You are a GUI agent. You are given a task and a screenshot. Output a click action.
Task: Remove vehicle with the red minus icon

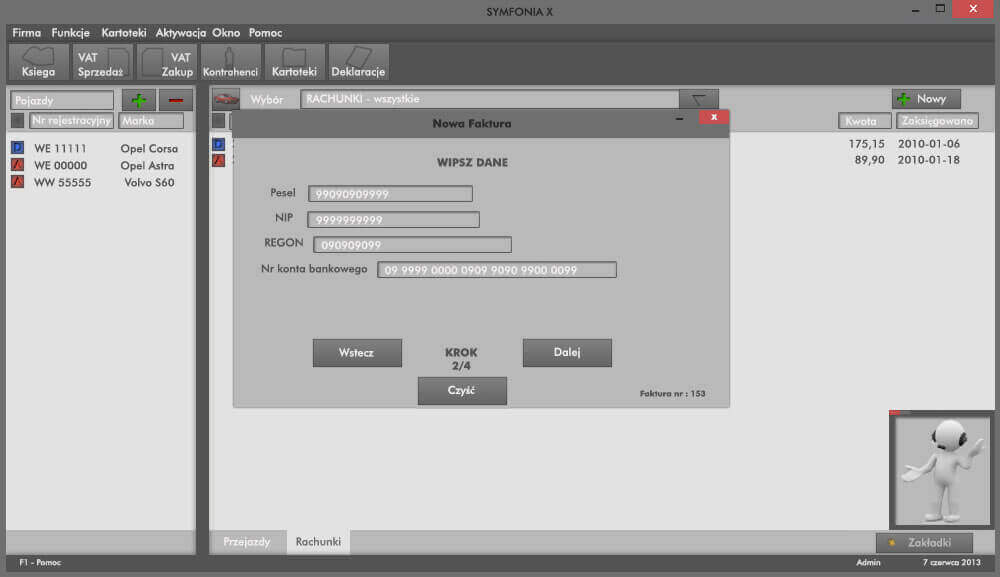[176, 100]
